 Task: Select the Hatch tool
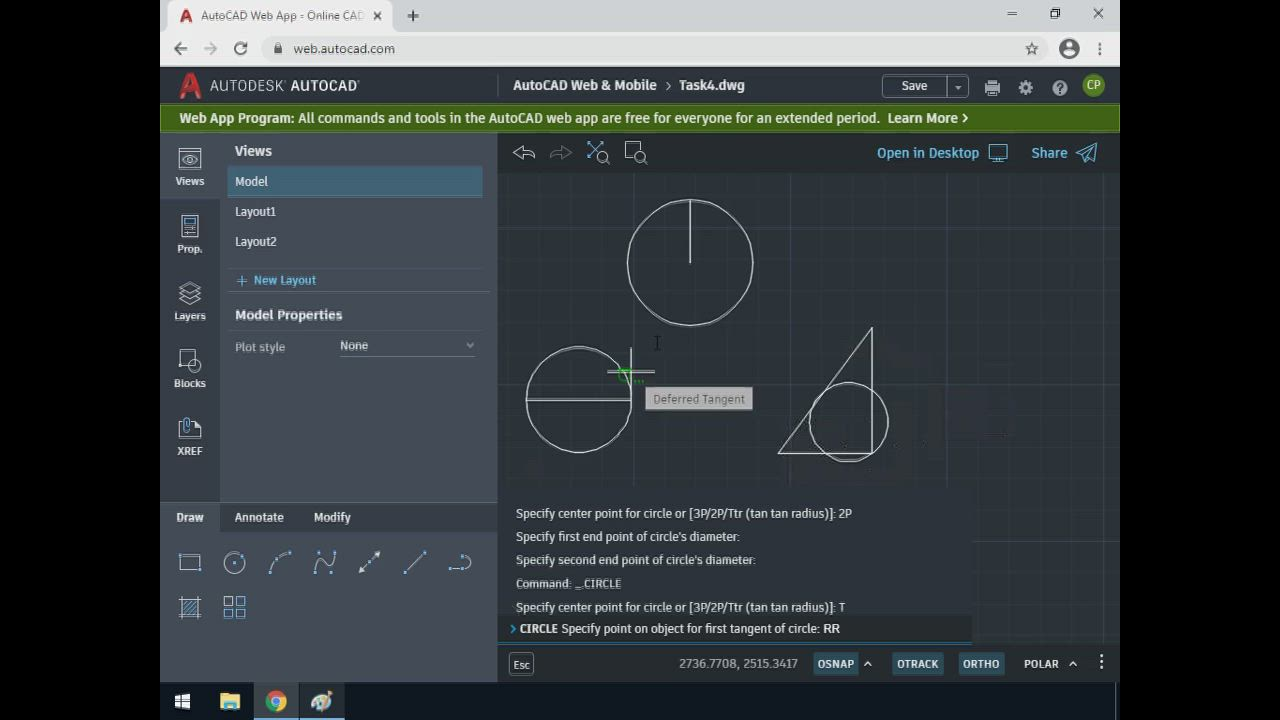point(190,607)
